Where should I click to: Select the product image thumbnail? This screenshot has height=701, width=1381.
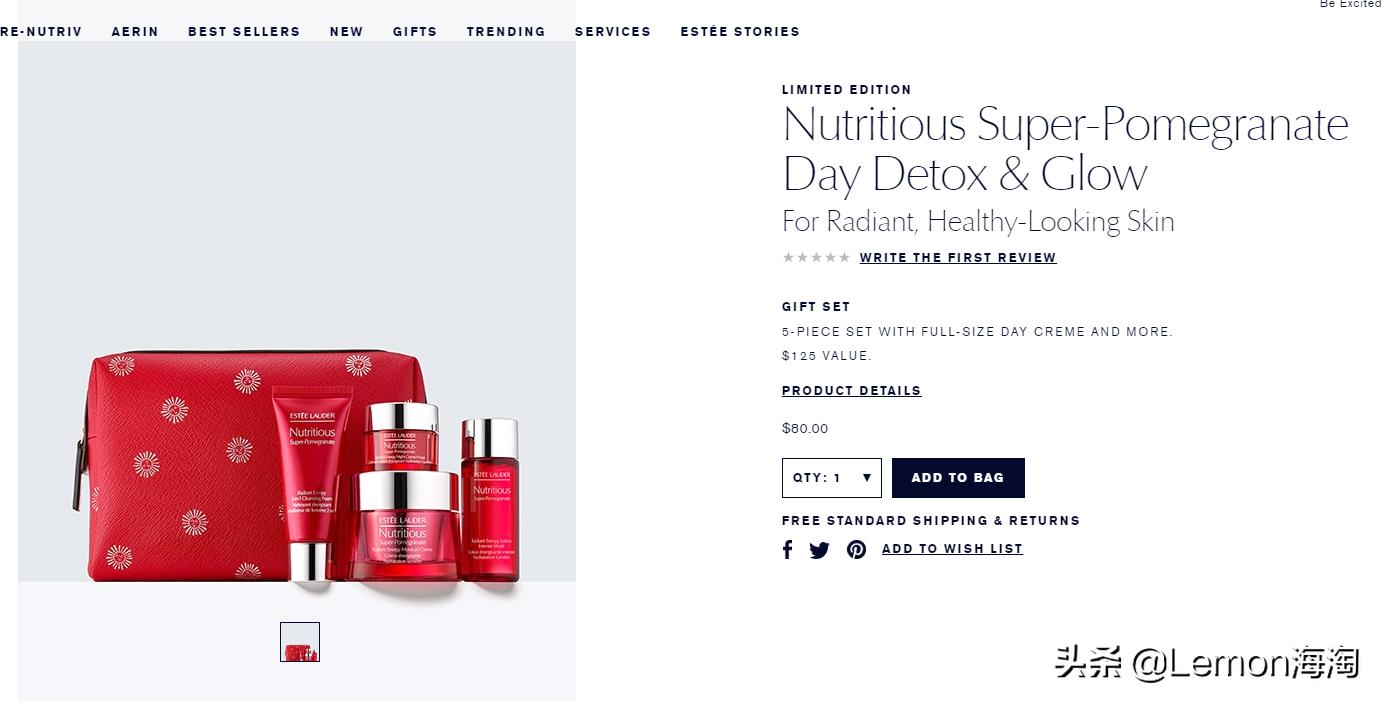[300, 642]
